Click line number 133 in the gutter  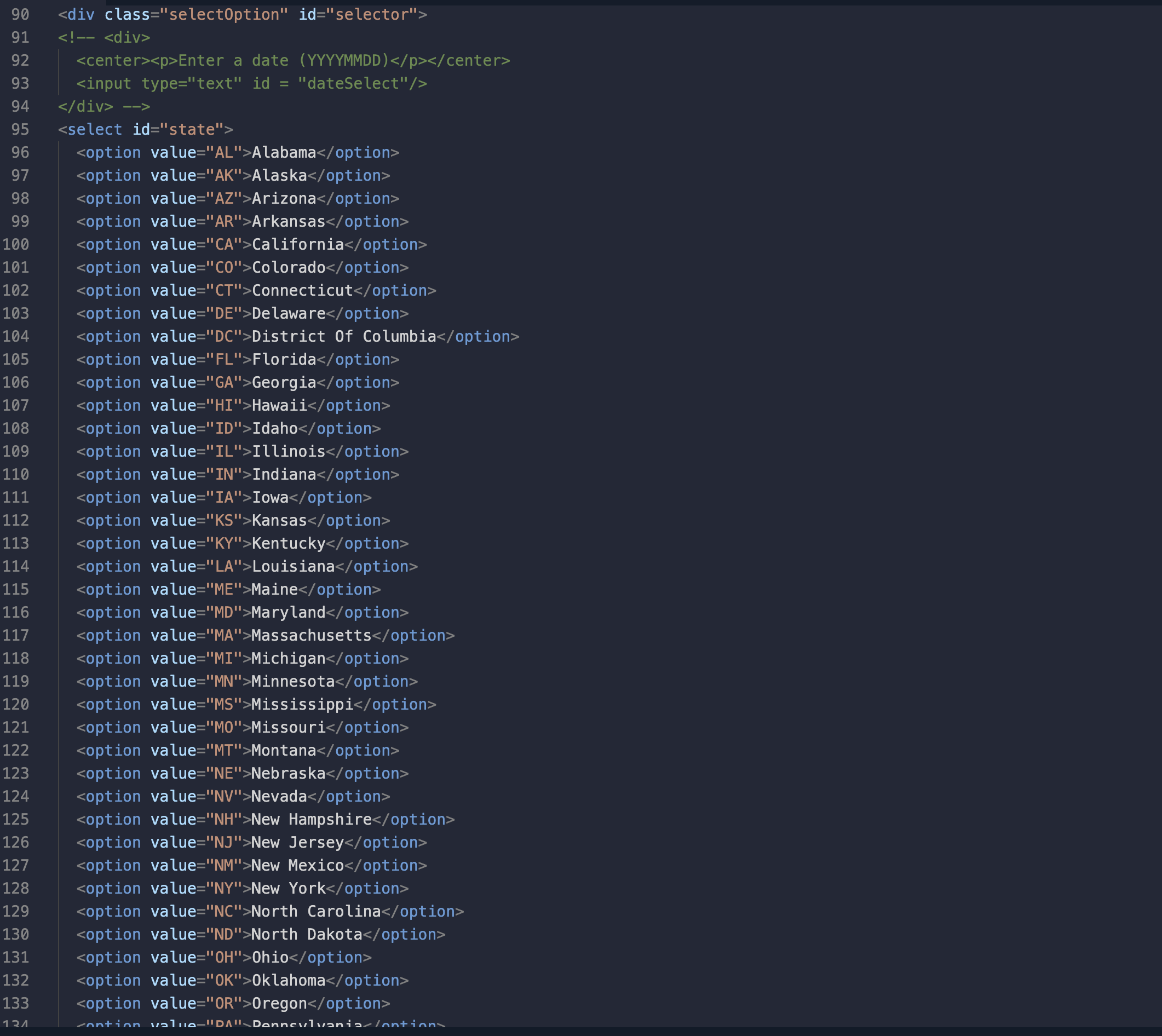[16, 1003]
